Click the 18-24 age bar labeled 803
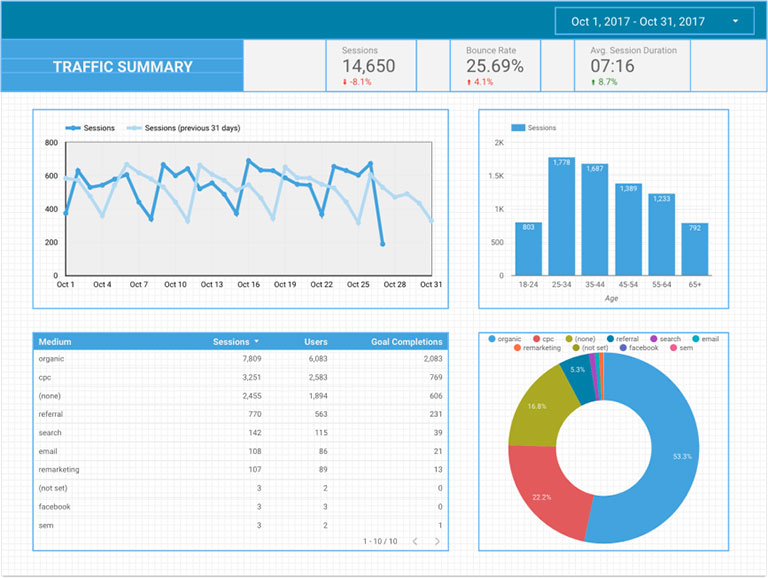 pos(528,249)
